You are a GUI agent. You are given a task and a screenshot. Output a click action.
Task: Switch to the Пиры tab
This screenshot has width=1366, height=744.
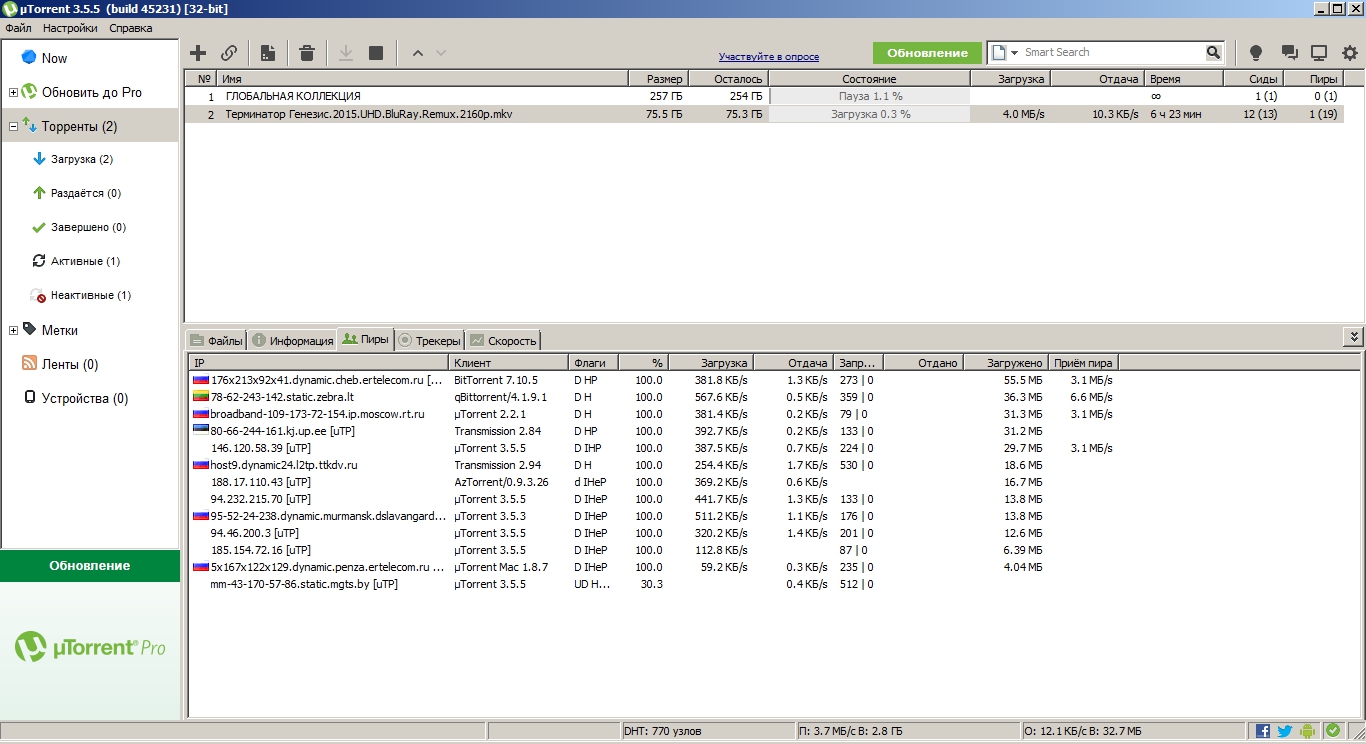(x=365, y=339)
